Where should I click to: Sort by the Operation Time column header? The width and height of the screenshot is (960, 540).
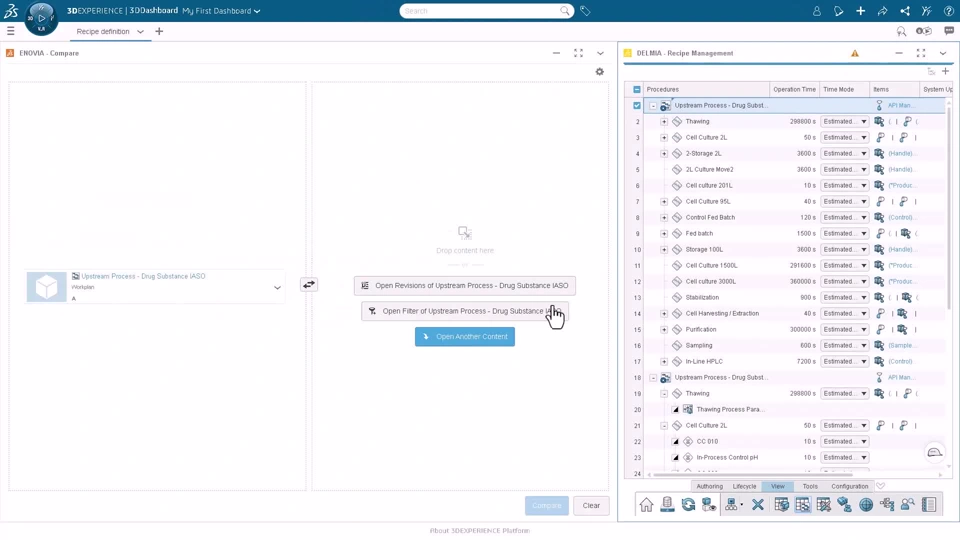coord(794,89)
